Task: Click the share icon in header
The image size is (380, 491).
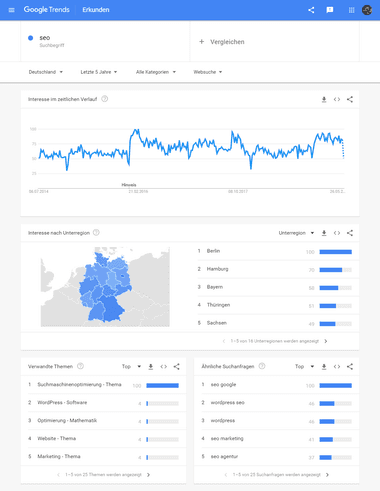Action: point(311,10)
